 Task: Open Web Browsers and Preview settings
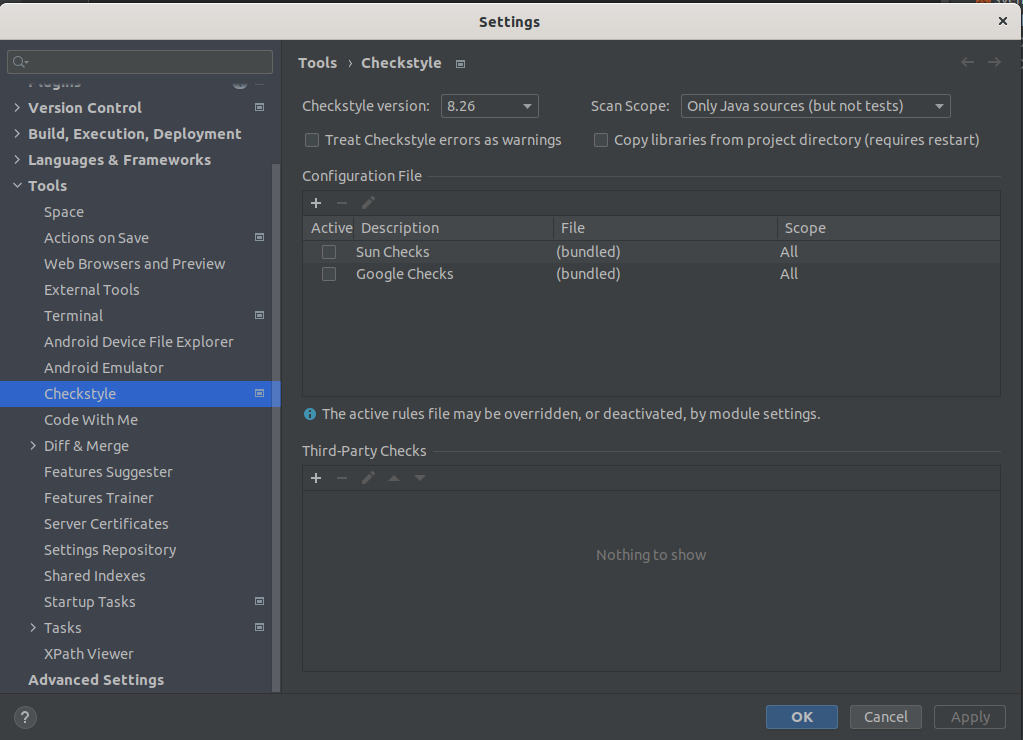134,264
